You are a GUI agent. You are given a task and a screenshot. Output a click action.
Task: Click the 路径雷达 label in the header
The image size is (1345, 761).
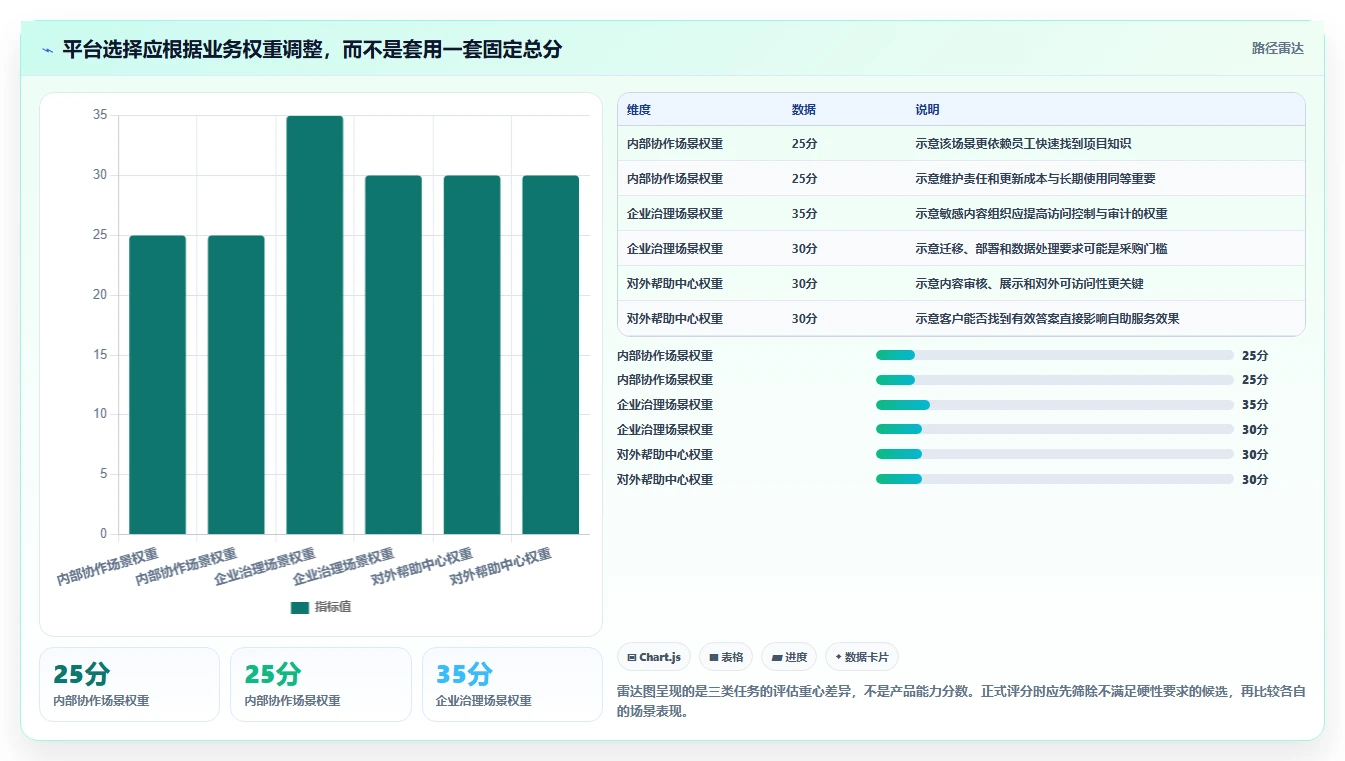tap(1277, 48)
